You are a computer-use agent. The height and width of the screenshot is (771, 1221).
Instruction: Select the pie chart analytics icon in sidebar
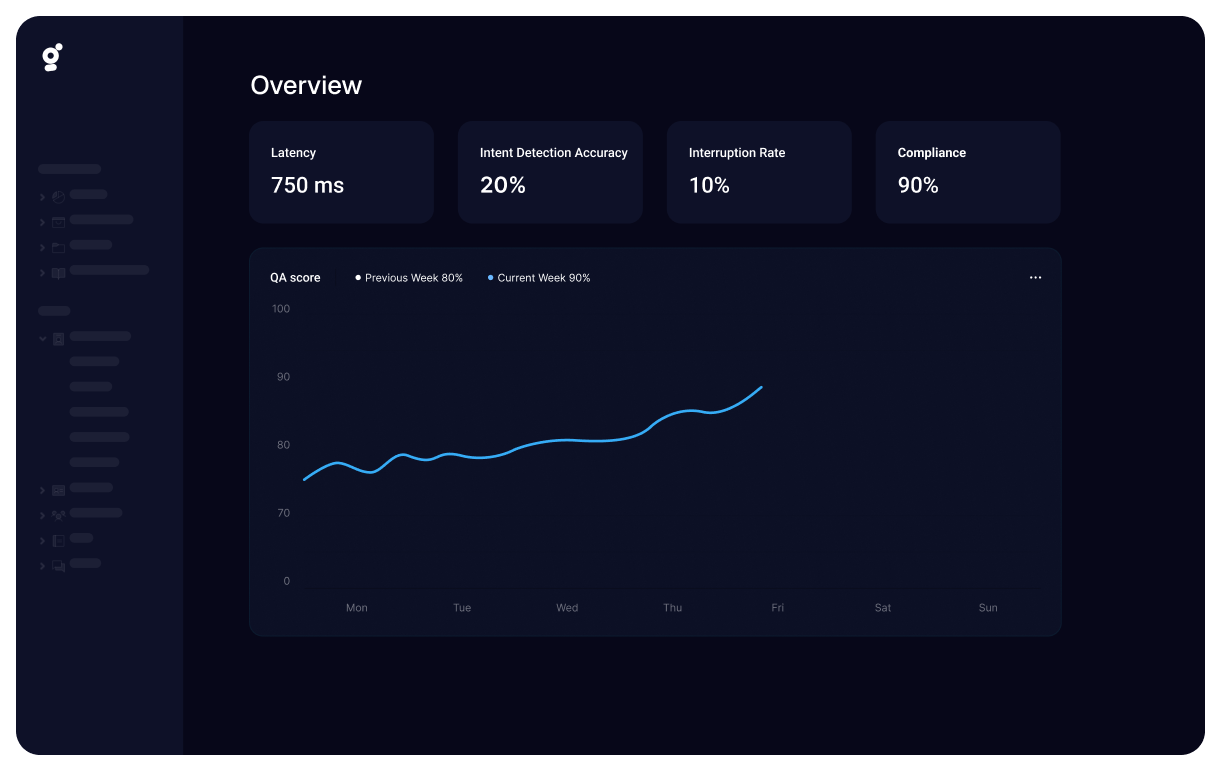coord(57,195)
